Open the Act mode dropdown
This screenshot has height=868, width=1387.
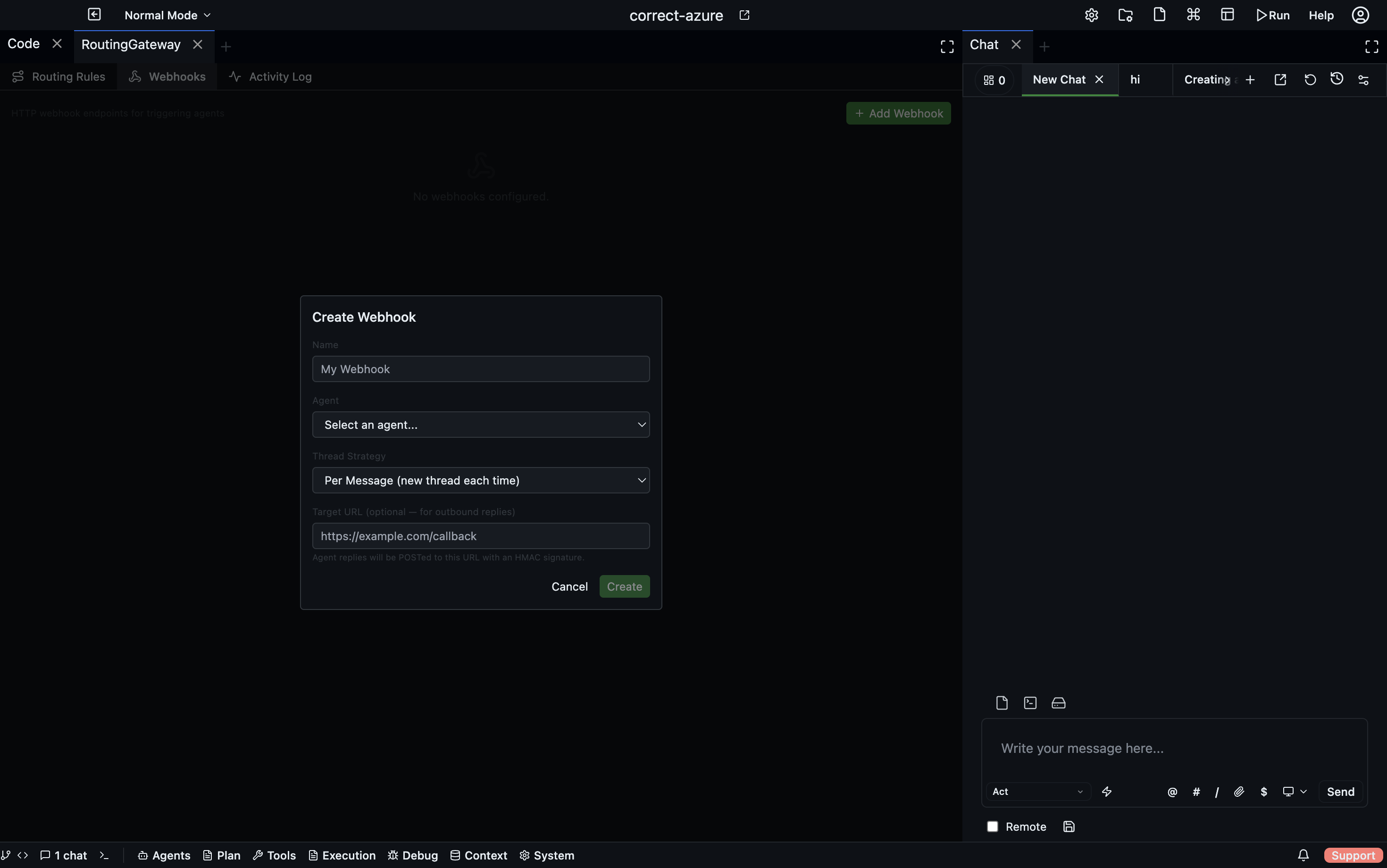(x=1037, y=792)
